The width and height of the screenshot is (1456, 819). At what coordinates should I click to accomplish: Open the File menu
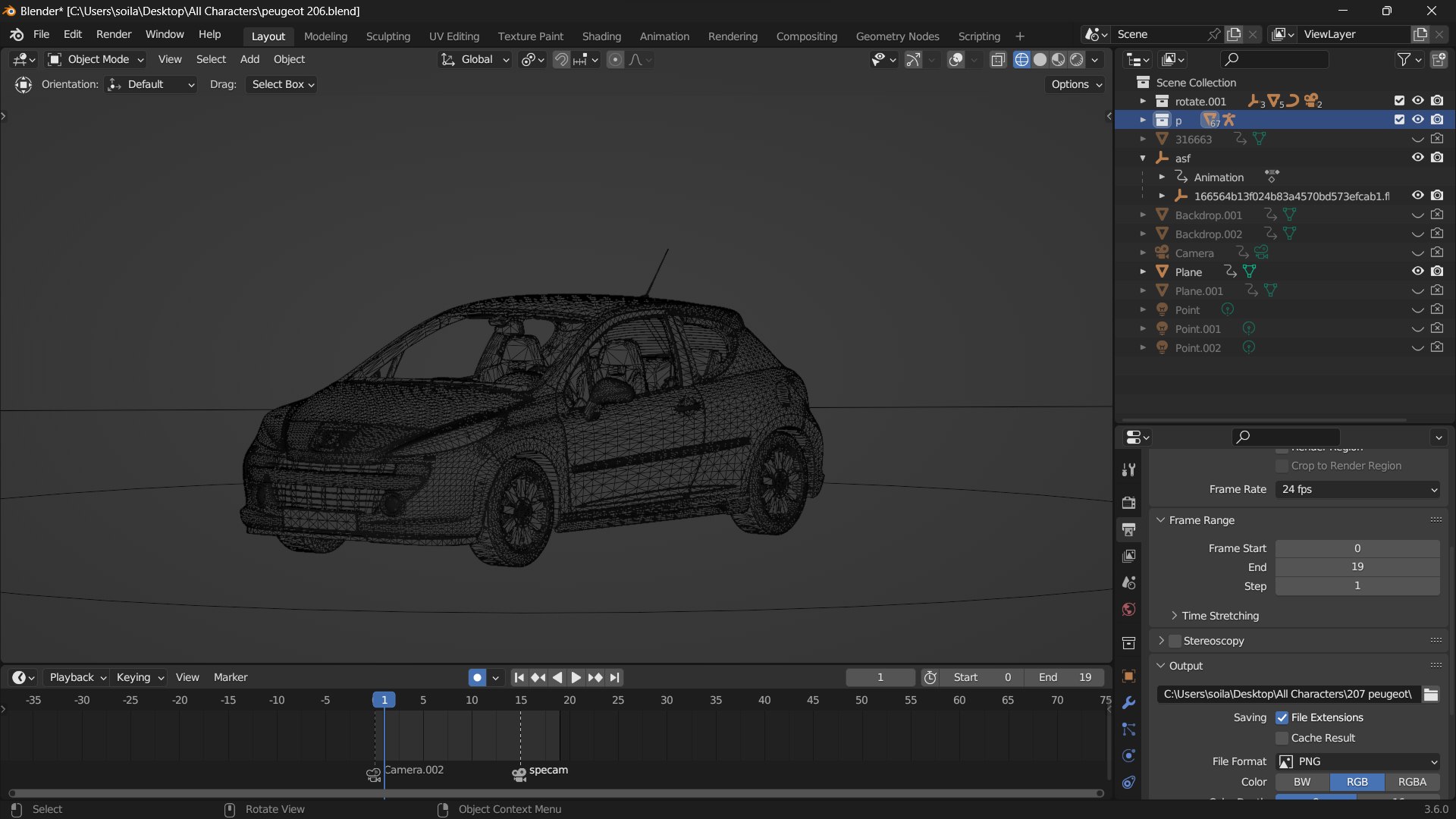pyautogui.click(x=41, y=35)
